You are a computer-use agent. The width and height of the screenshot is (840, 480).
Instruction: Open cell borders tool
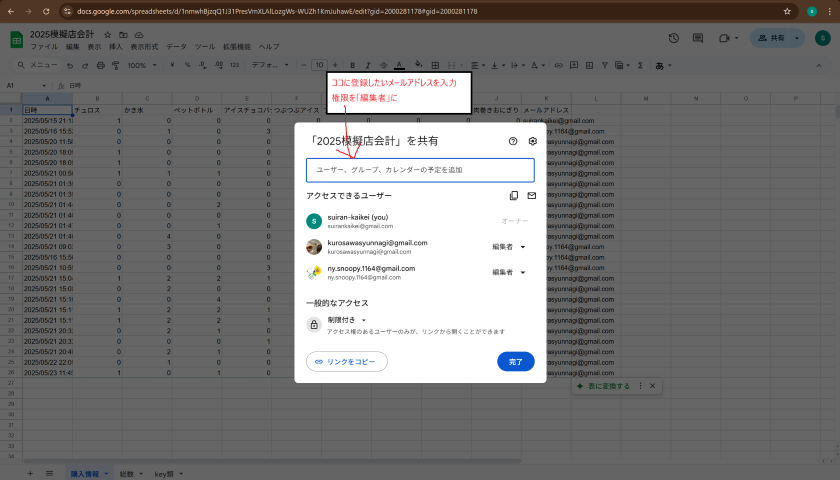coord(435,65)
